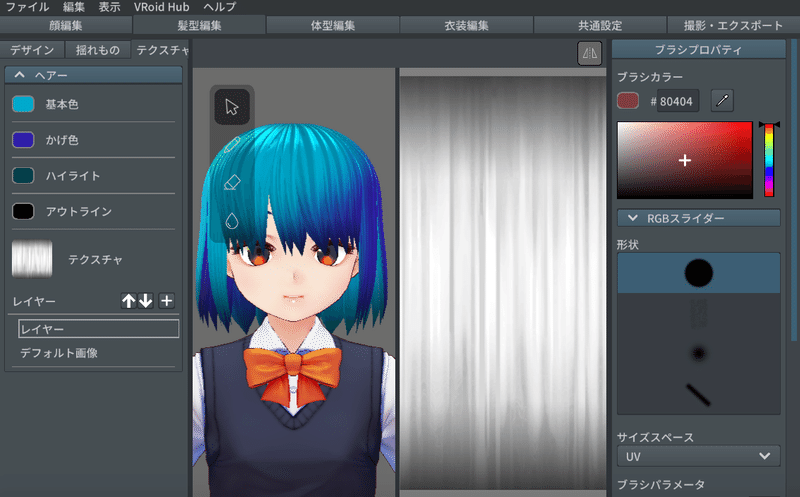
Task: Choose the faint textured brush shape
Action: click(x=698, y=313)
